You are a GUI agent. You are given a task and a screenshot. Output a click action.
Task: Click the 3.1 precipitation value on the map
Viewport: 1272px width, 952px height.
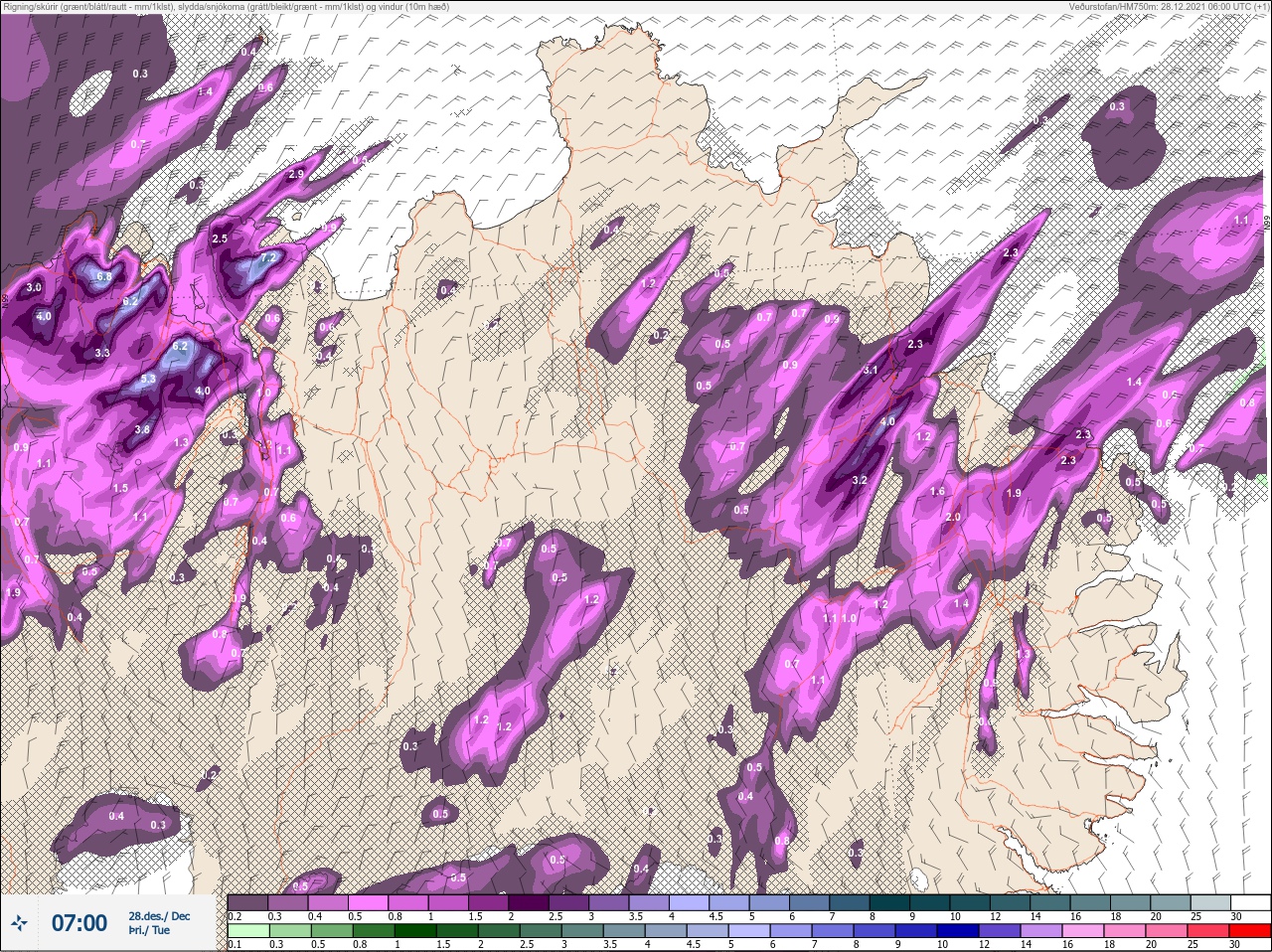(872, 370)
